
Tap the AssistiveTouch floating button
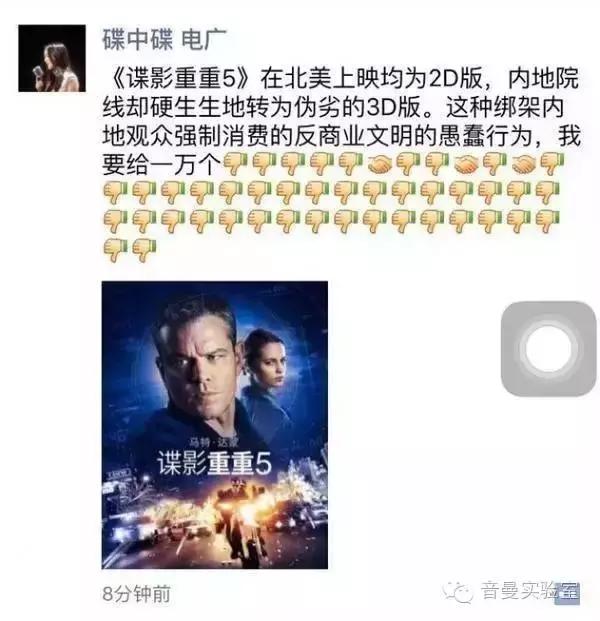tap(549, 349)
